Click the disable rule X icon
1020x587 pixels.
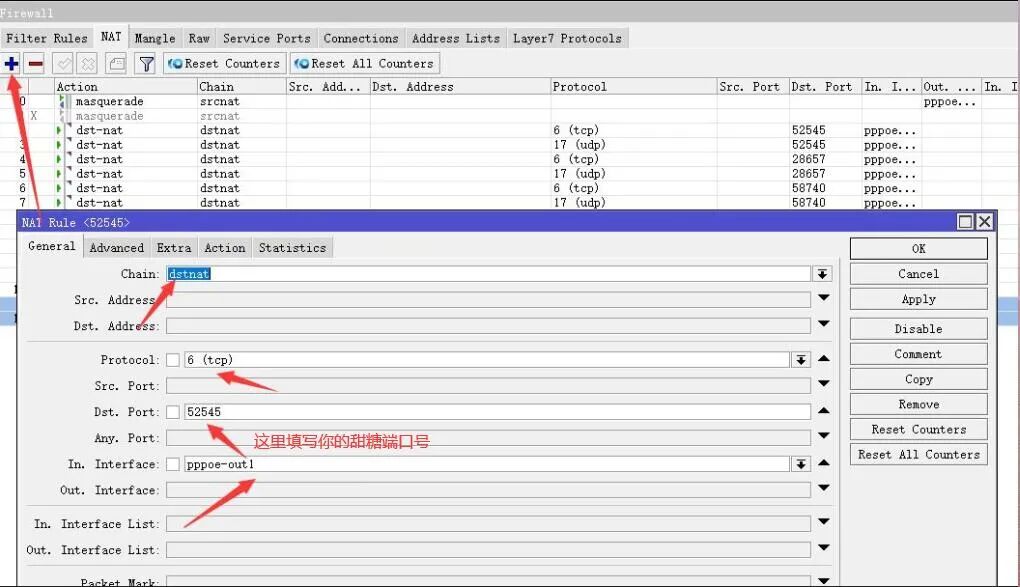(86, 63)
